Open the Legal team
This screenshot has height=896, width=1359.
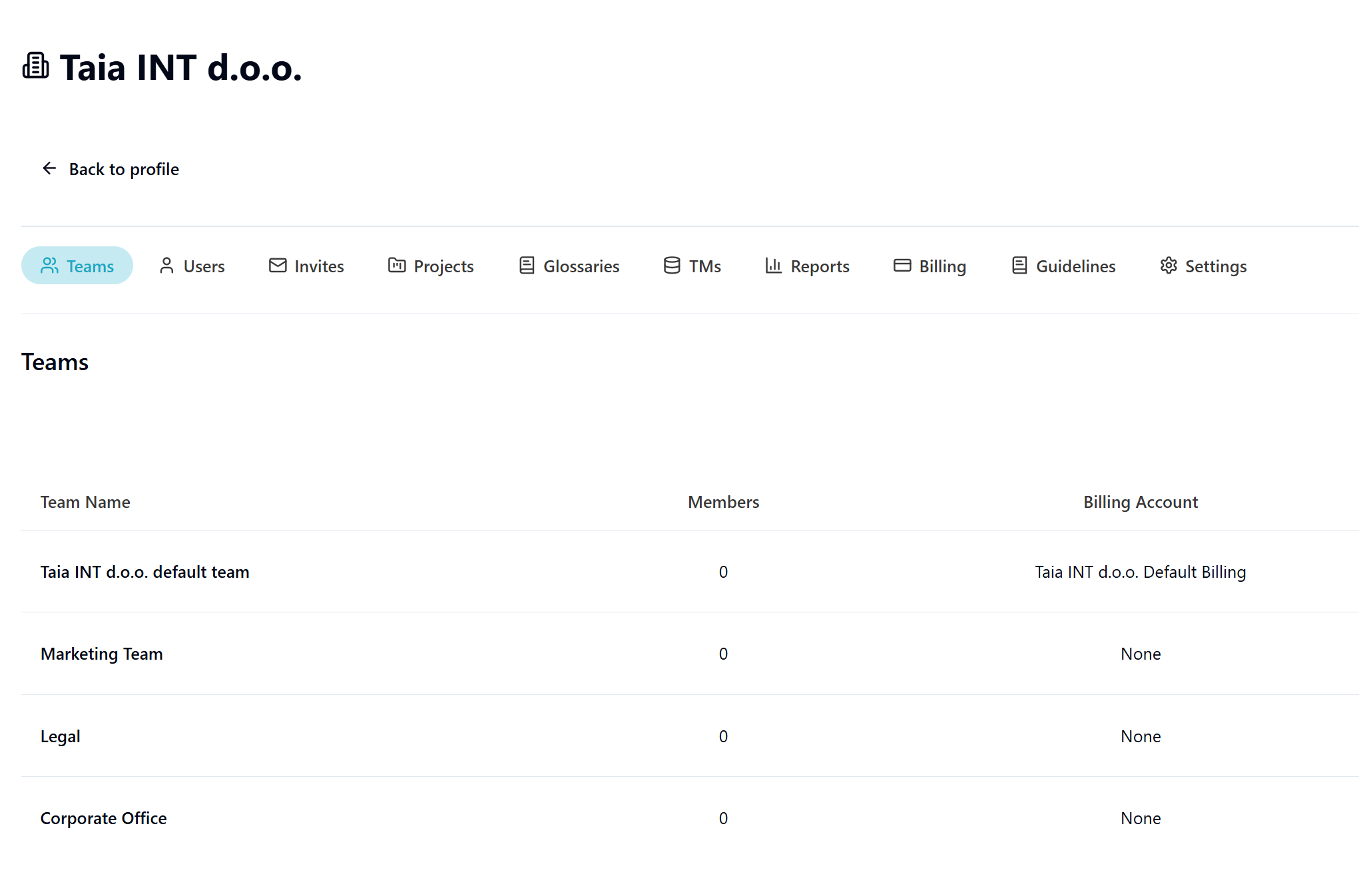pos(60,736)
